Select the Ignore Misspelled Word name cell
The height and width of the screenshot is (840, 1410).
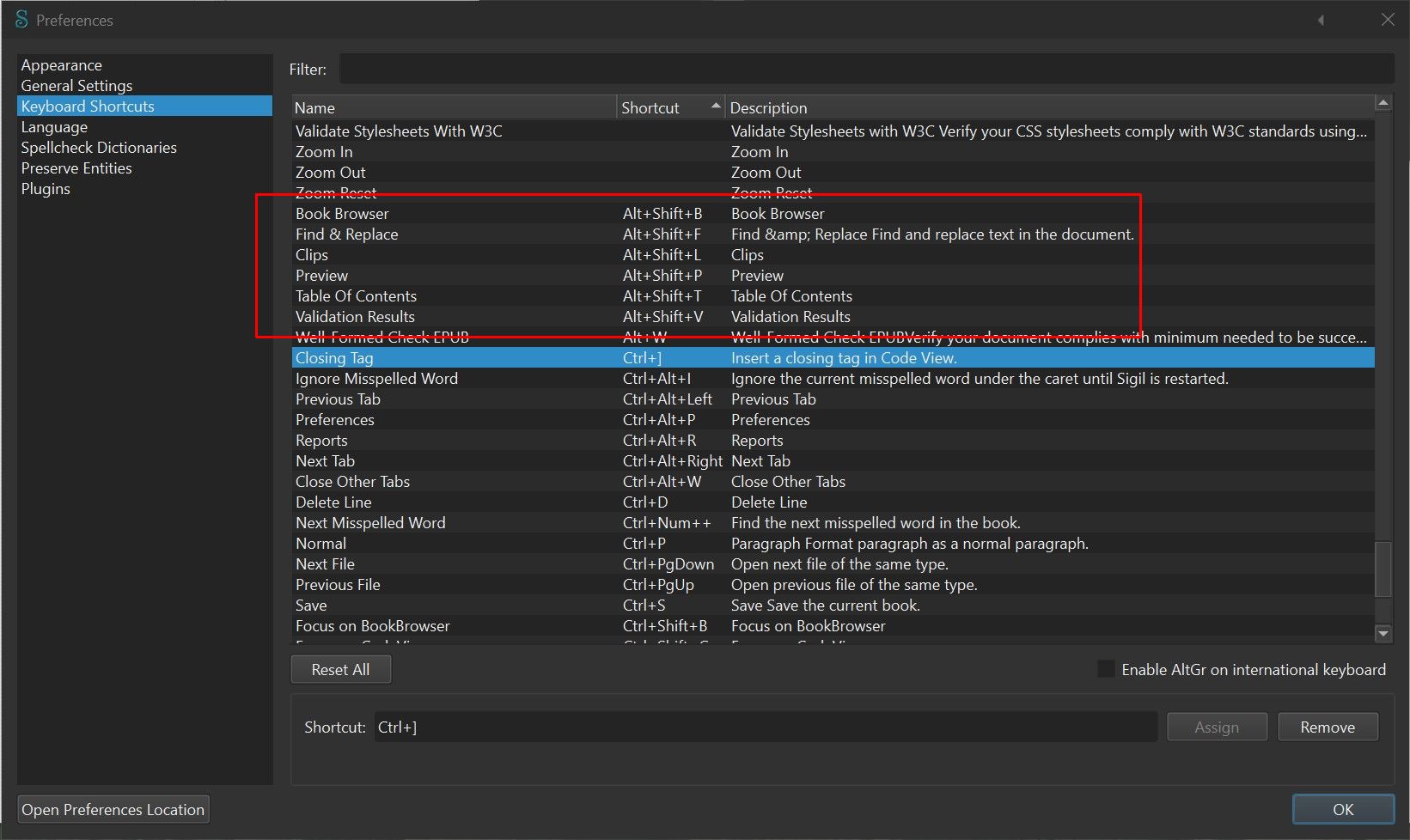click(x=376, y=379)
